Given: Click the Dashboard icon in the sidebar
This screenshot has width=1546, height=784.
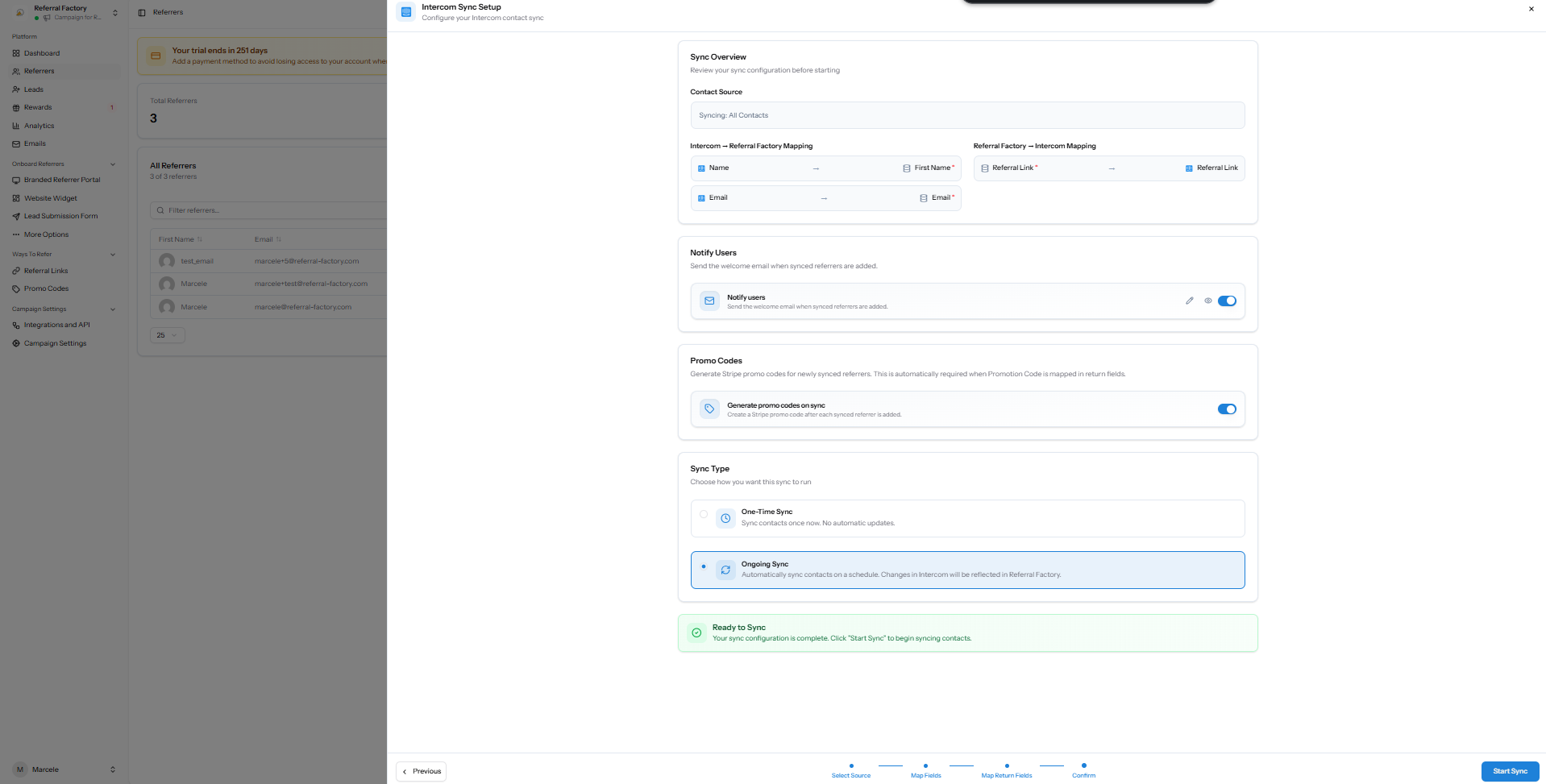Looking at the screenshot, I should coord(16,53).
